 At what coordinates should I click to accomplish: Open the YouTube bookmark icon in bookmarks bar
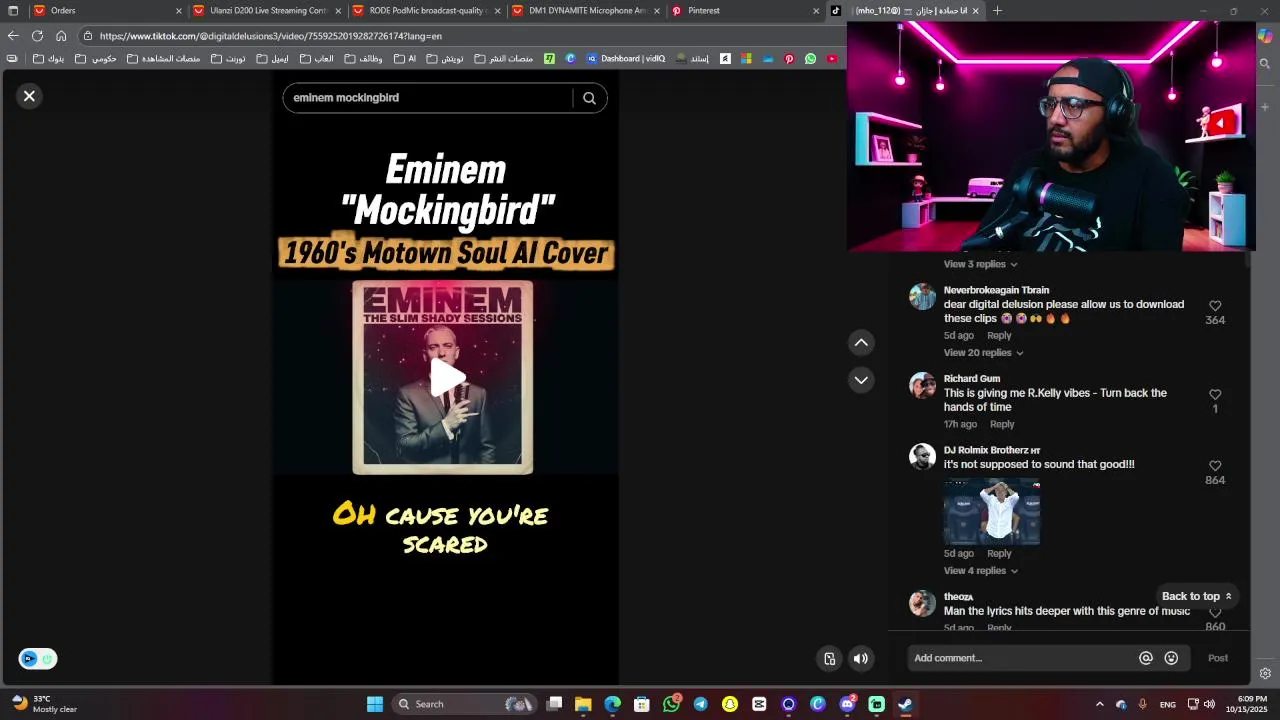(832, 59)
